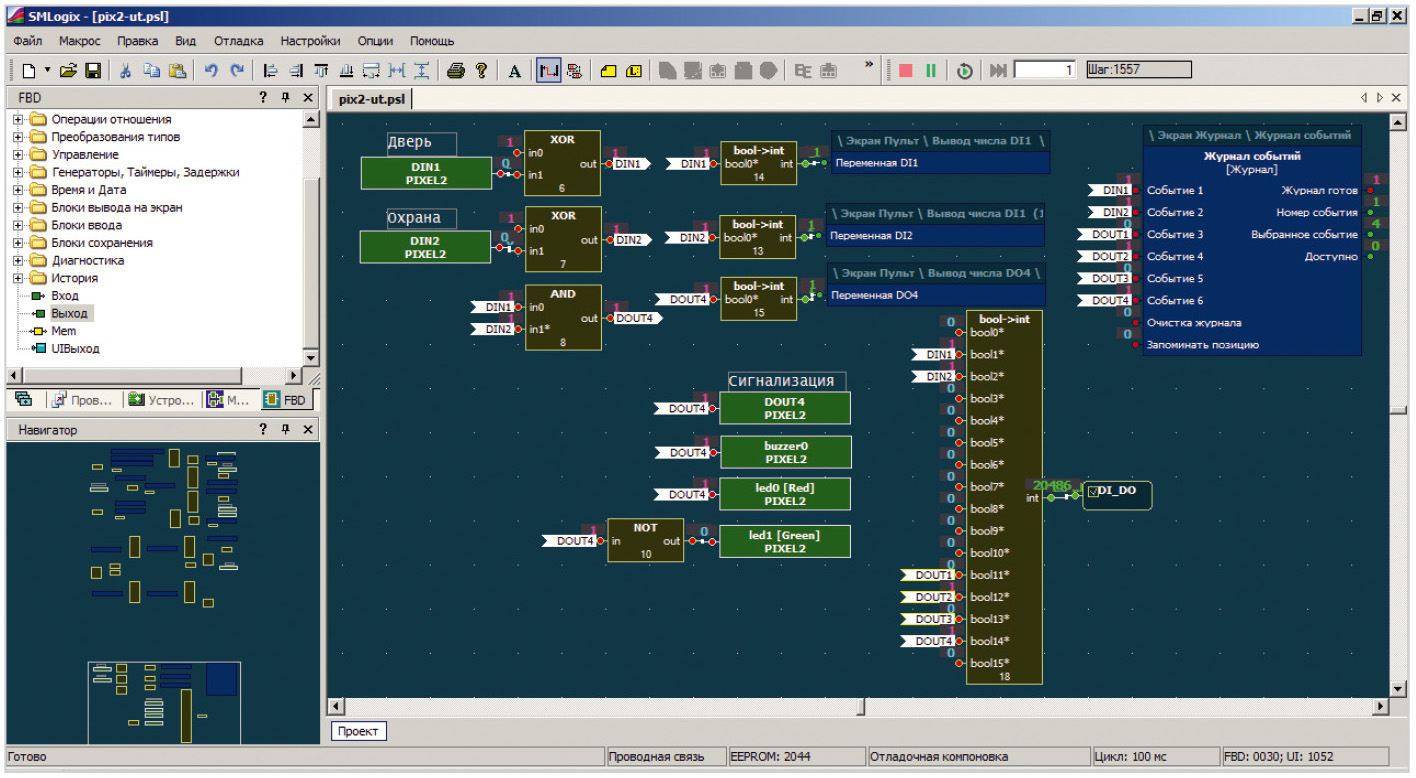
Task: Click the Undo arrow in toolbar
Action: [211, 71]
